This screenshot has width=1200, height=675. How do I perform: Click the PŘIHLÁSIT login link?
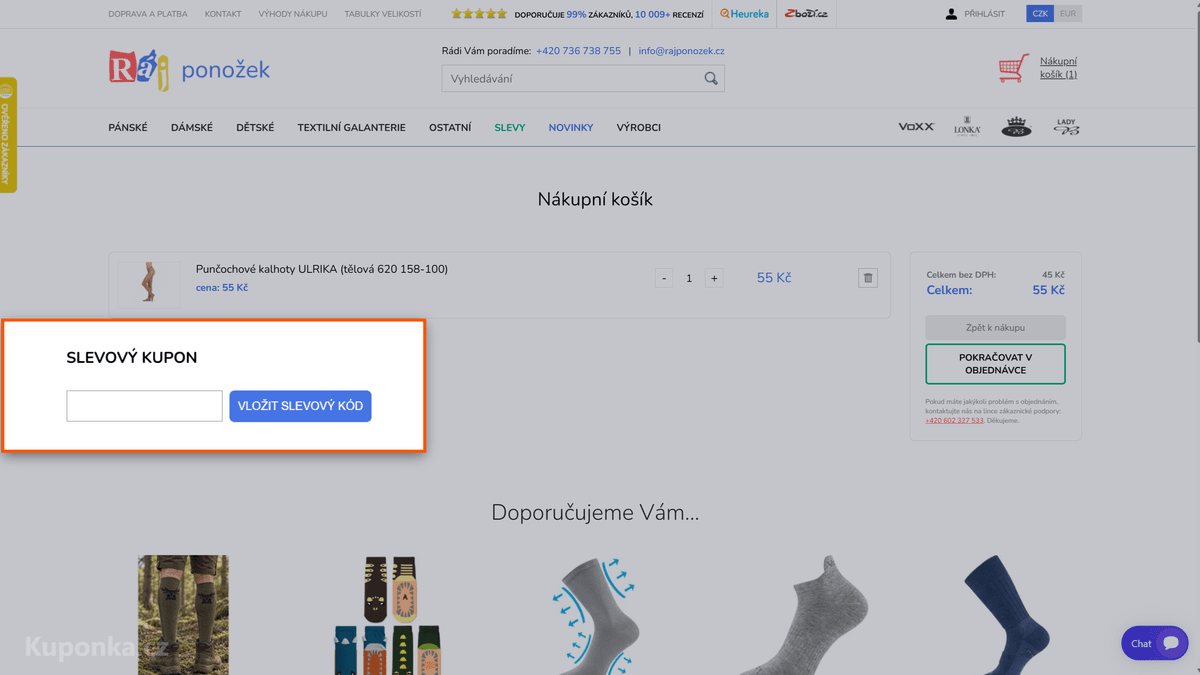(x=985, y=14)
